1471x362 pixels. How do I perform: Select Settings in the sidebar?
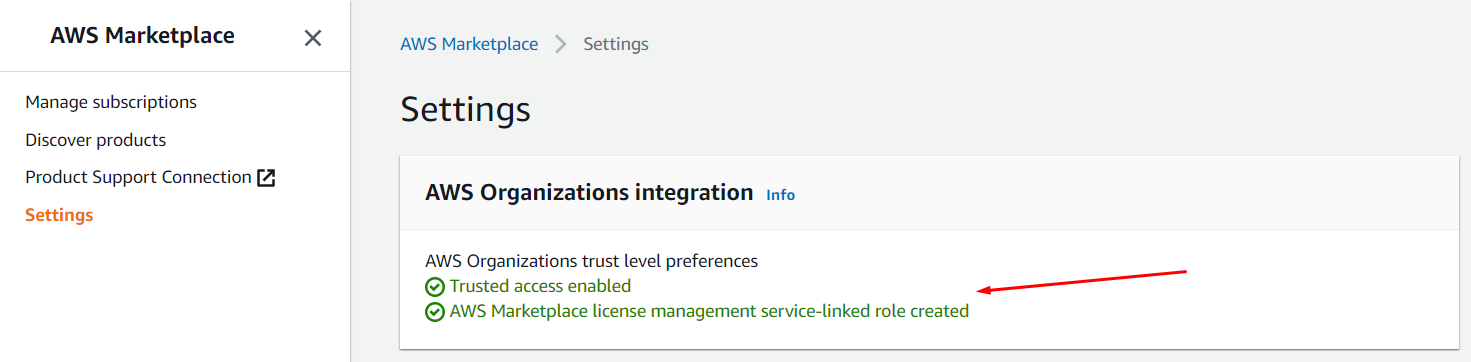[x=59, y=215]
